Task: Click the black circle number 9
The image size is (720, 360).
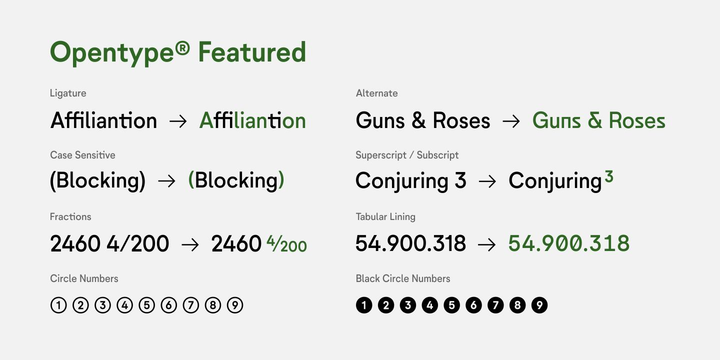Action: click(540, 305)
